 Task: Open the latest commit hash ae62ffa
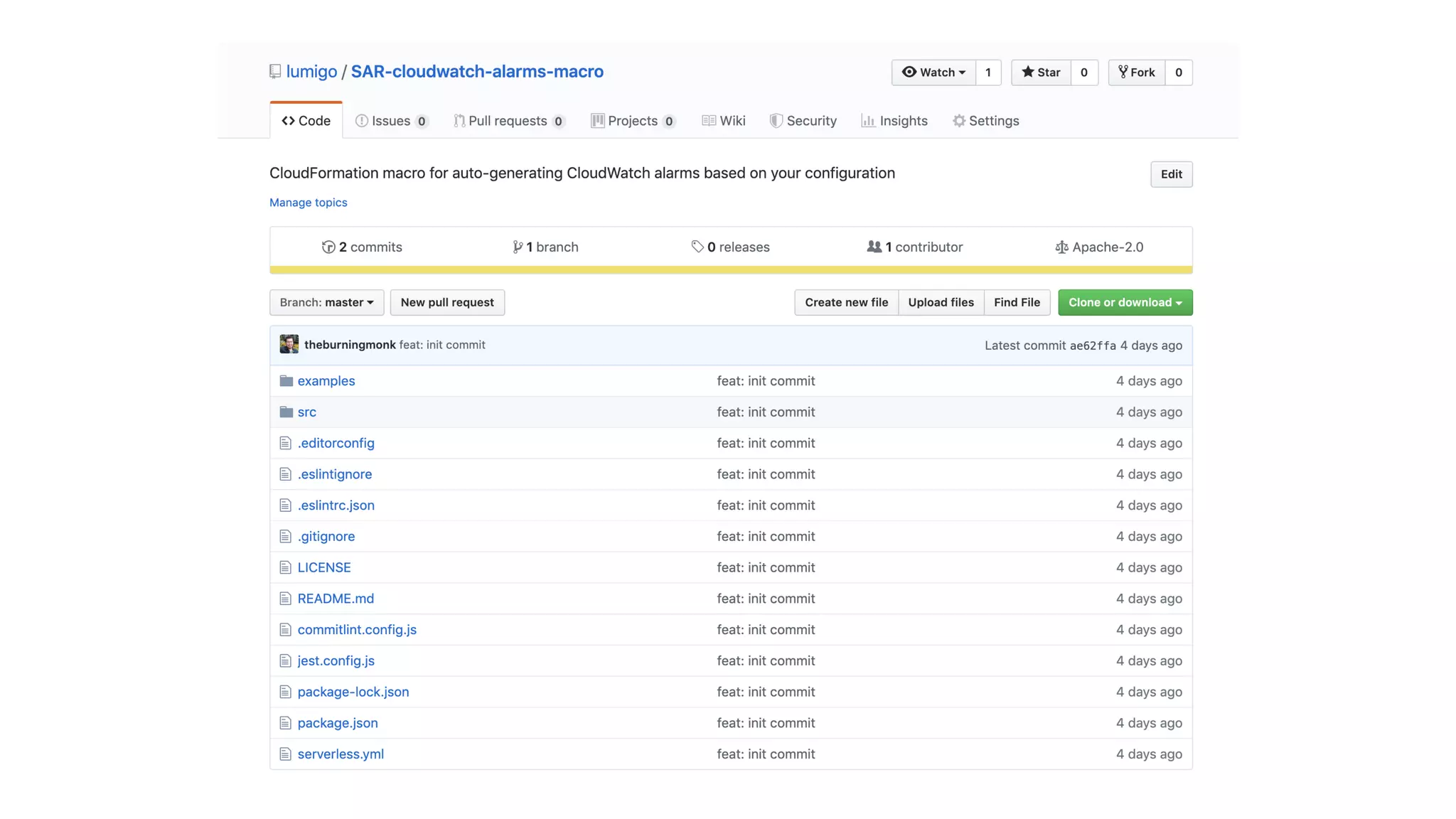coord(1092,346)
